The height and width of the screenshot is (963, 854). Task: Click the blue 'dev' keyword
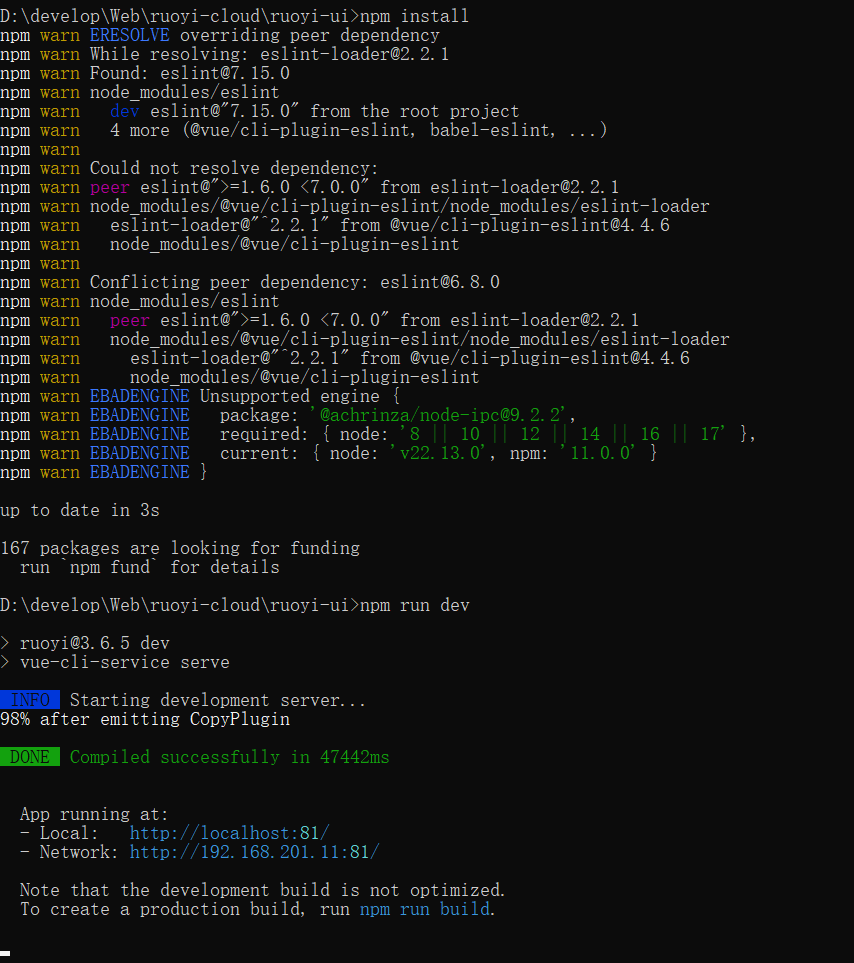[125, 111]
